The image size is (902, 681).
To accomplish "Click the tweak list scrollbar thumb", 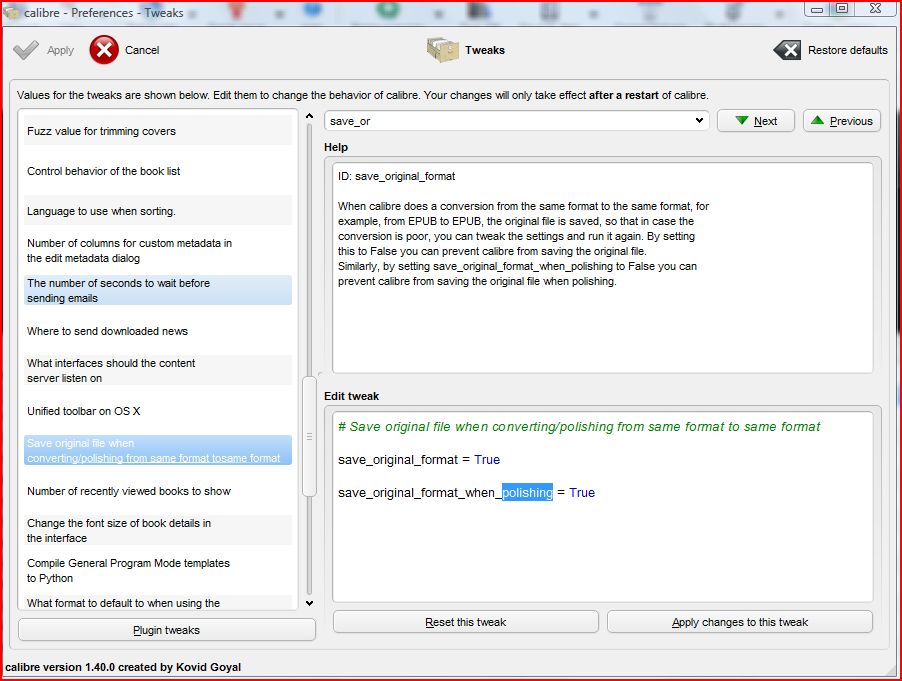I will click(309, 437).
